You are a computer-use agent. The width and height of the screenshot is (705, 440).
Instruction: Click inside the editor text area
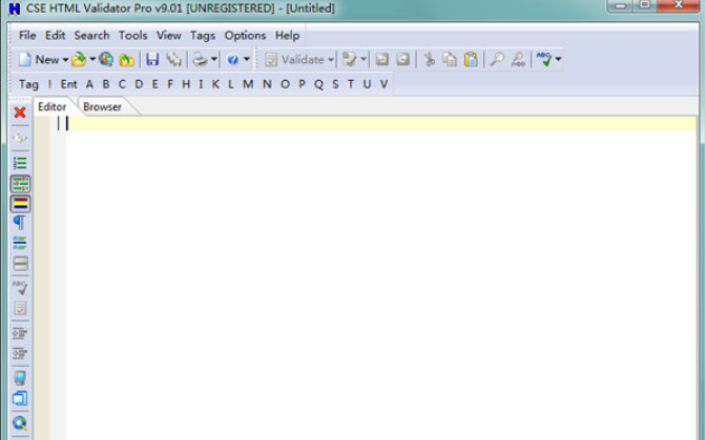[380, 270]
